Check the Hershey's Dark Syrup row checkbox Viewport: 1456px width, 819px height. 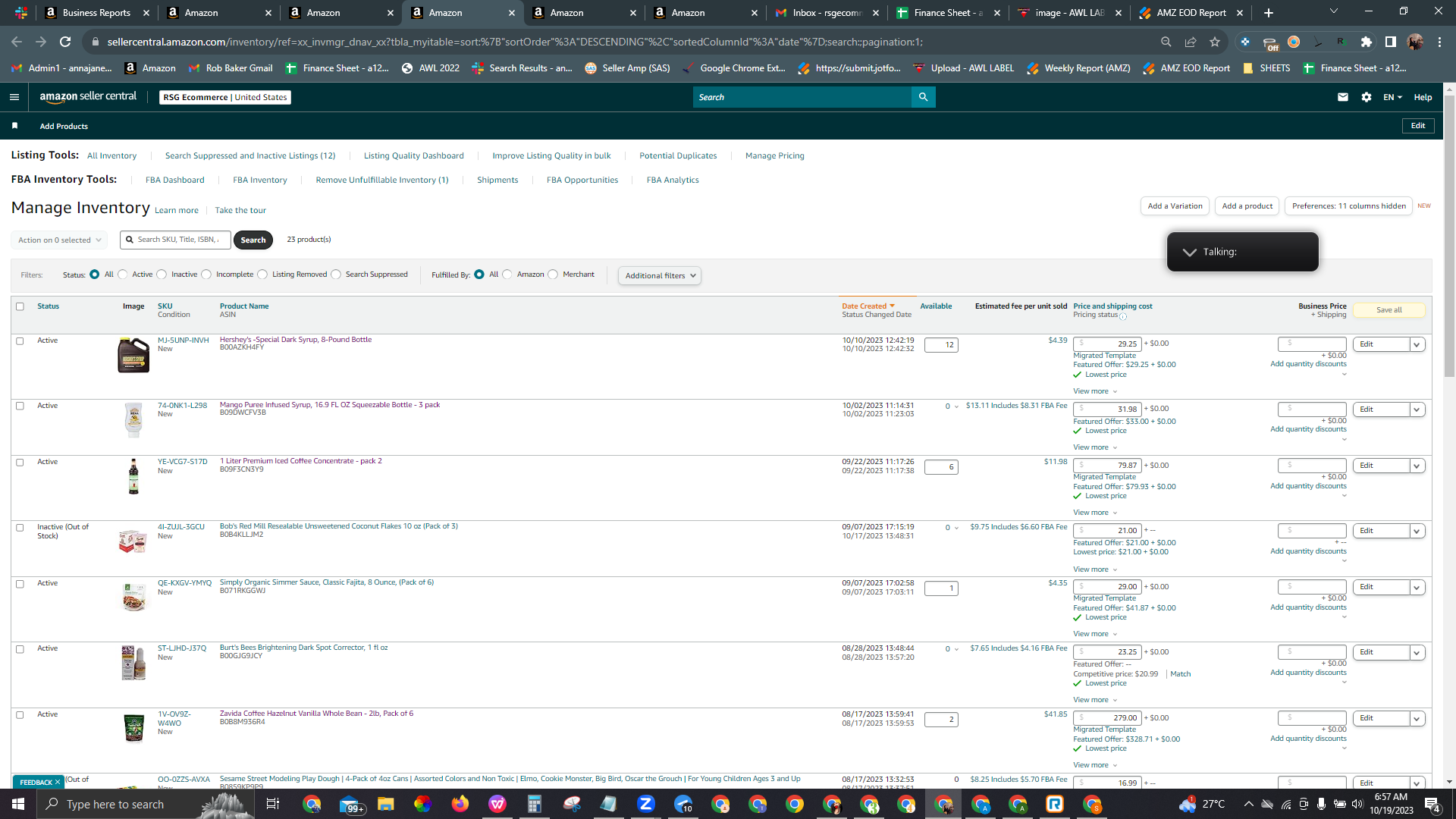pos(20,340)
